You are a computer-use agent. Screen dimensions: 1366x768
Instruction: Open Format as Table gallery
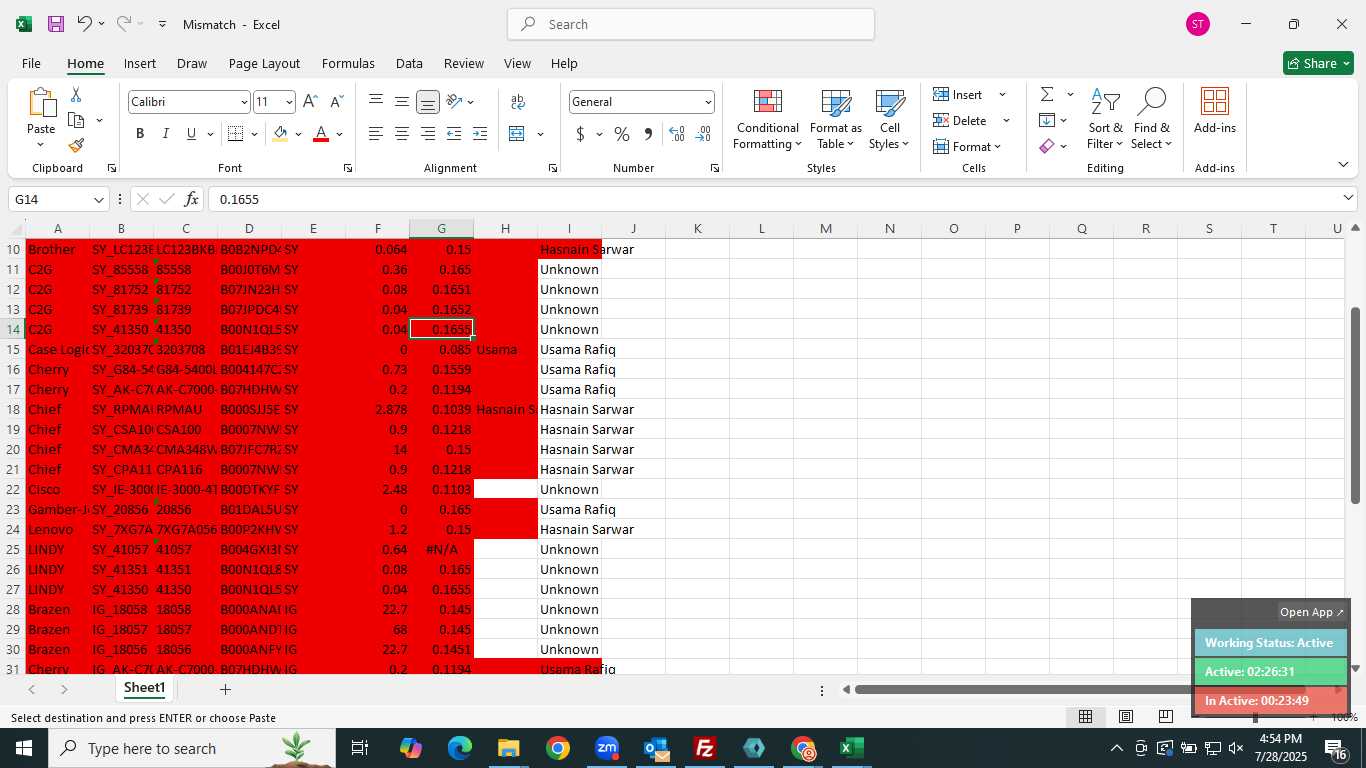point(836,121)
